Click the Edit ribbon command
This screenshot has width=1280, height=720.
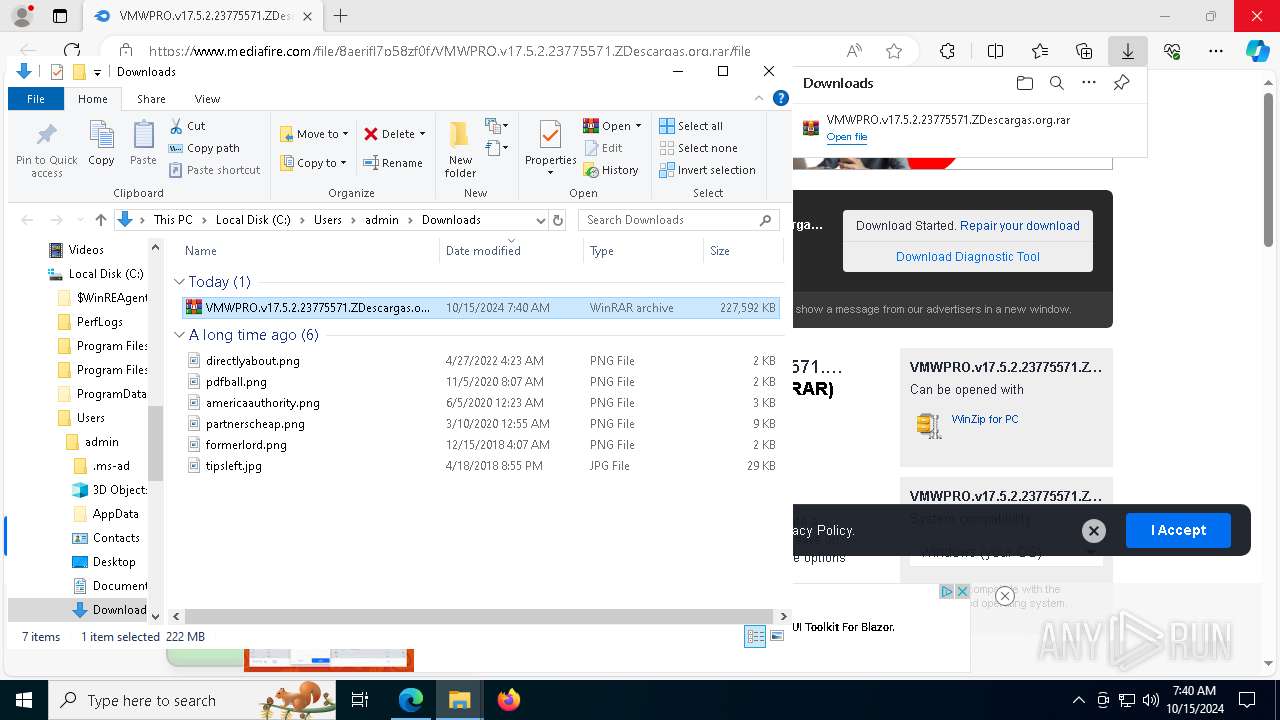point(603,148)
